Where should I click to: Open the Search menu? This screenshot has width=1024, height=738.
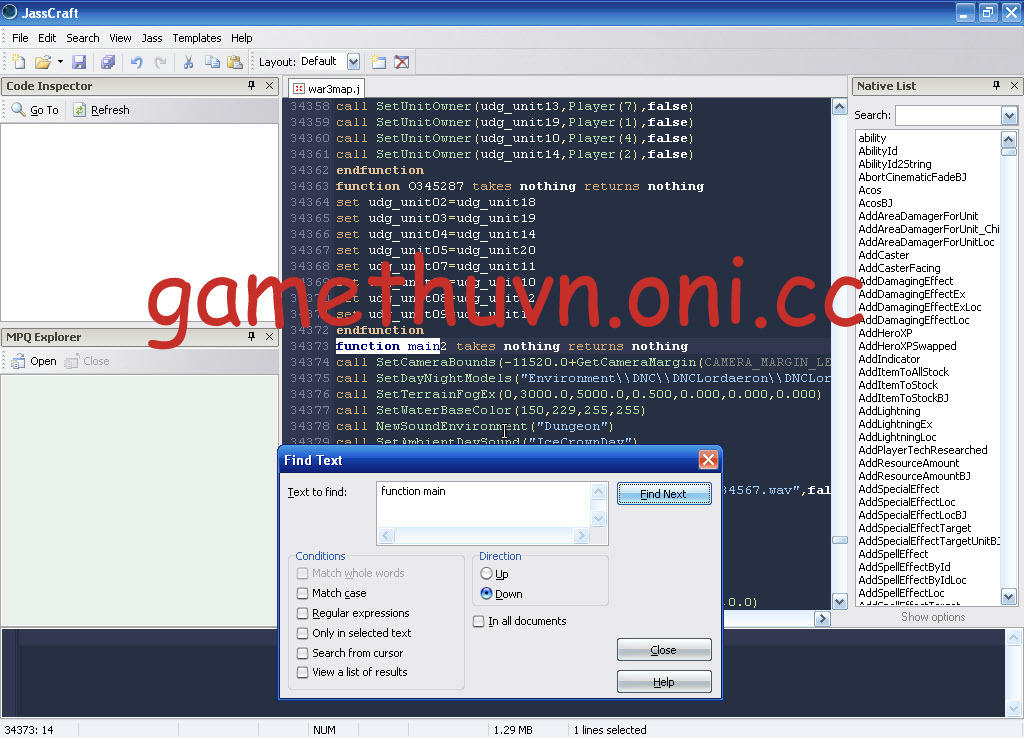click(83, 38)
